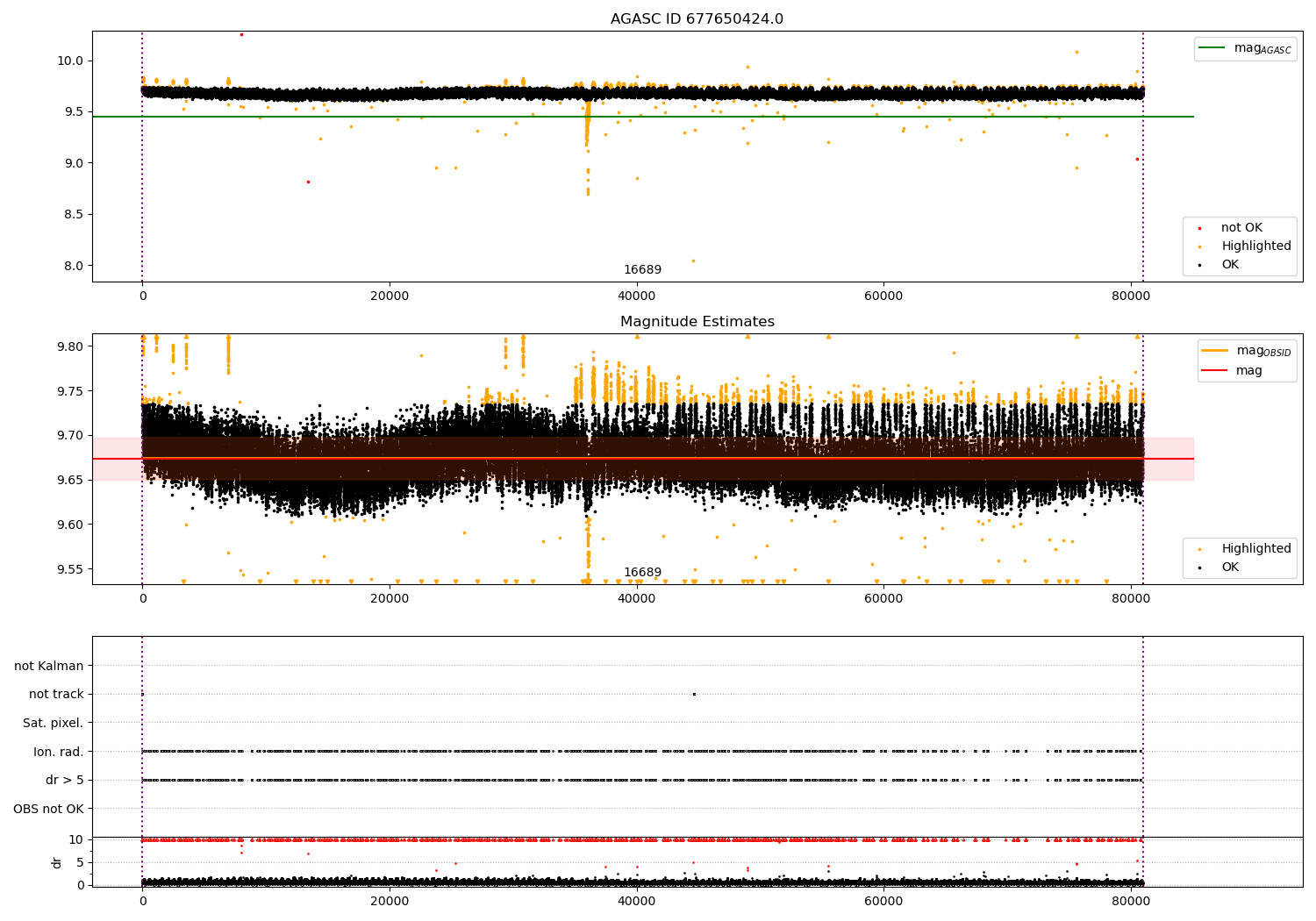Click the '16689' label in the middle plot
The image size is (1316, 921).
(642, 573)
